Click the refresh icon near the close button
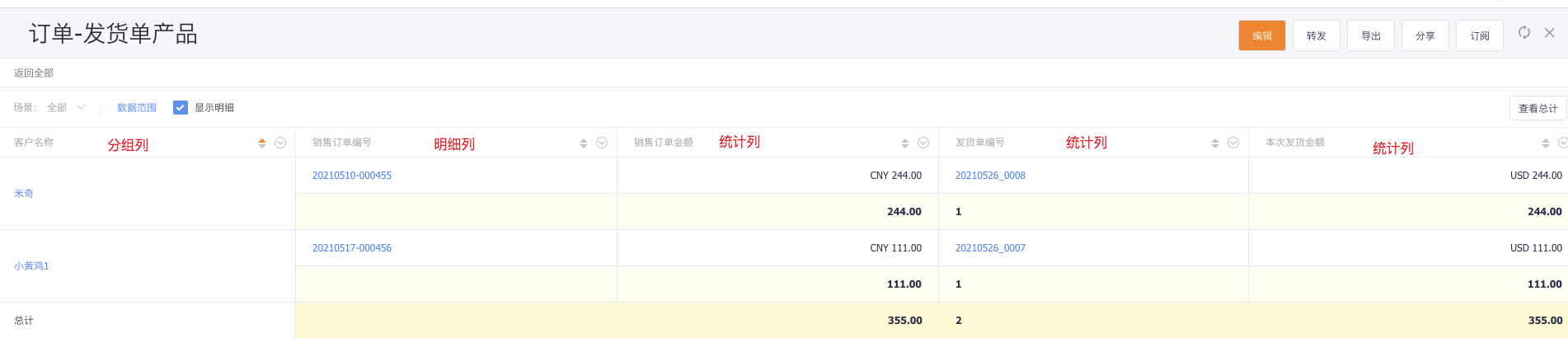 coord(1523,32)
